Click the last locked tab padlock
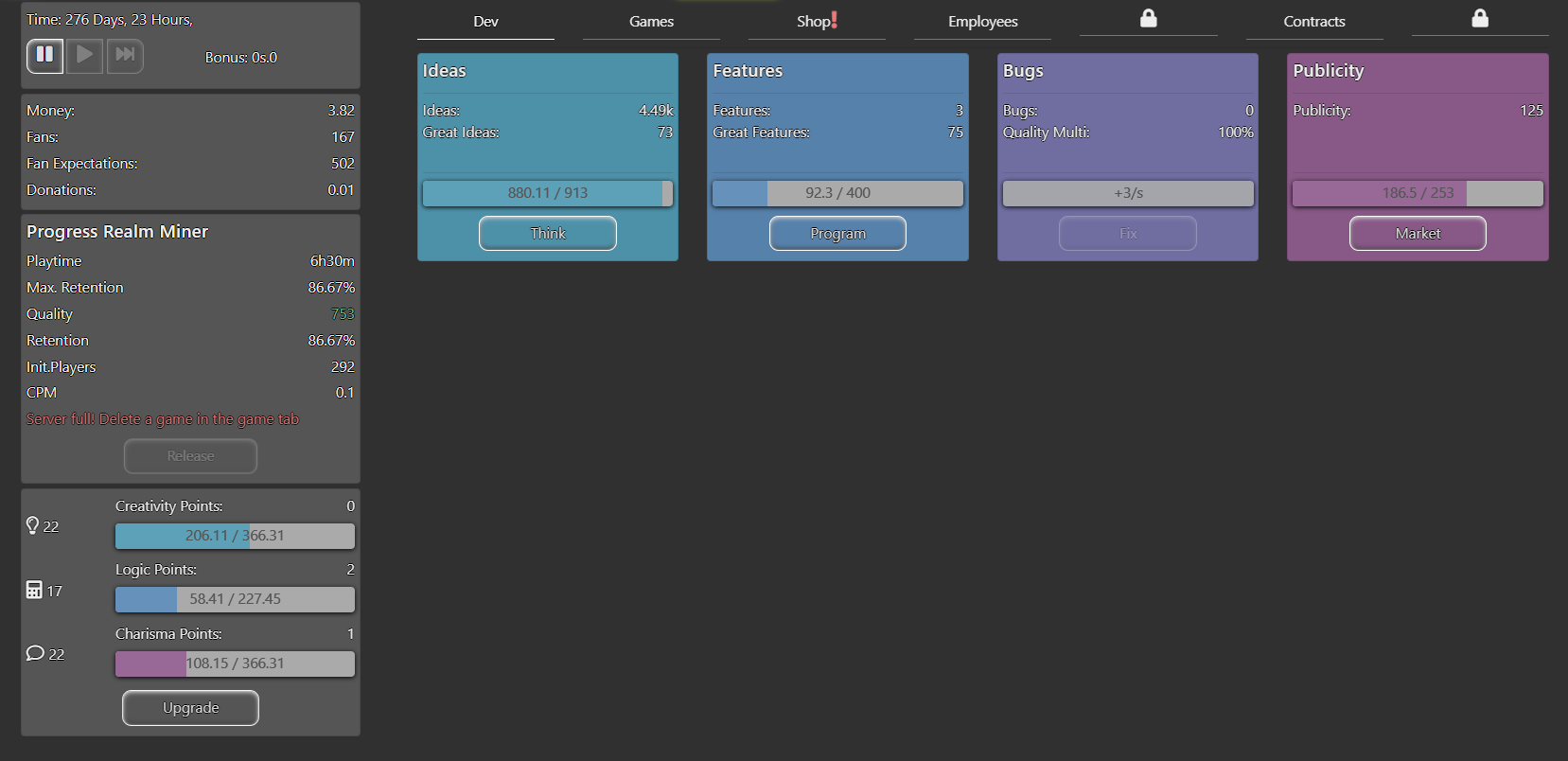 click(1480, 19)
